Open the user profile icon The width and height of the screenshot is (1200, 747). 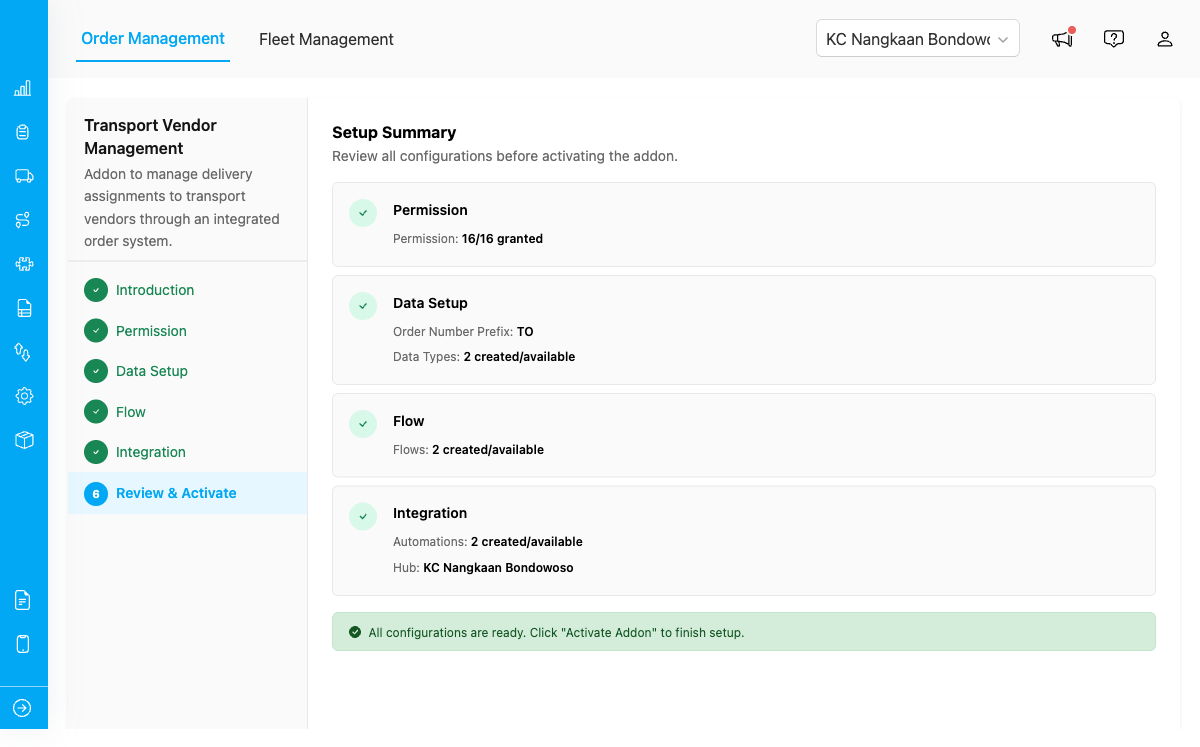tap(1165, 39)
